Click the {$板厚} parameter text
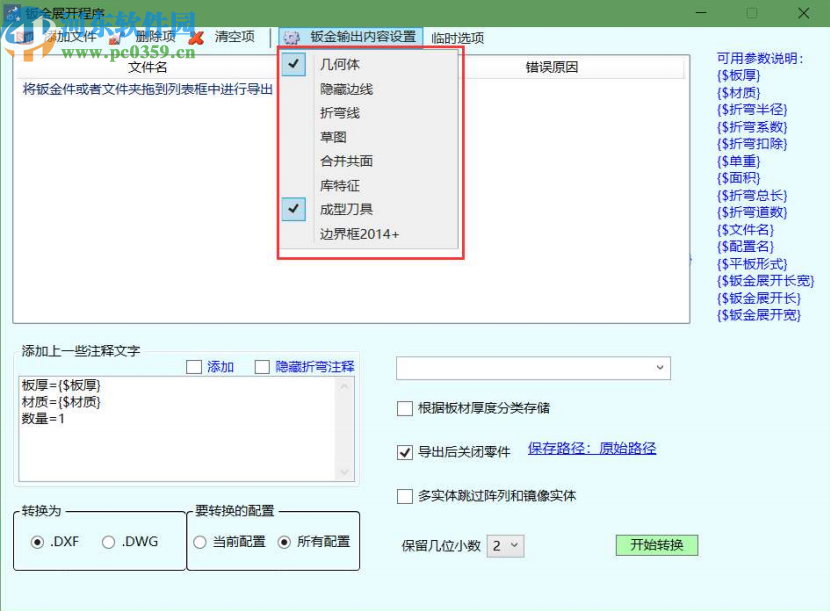Image resolution: width=830 pixels, height=611 pixels. coord(738,76)
